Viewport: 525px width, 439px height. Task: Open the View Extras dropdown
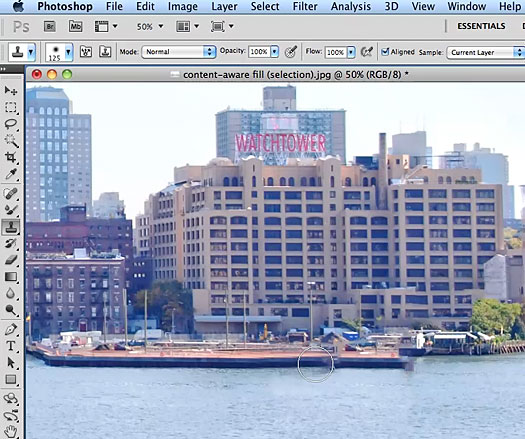106,26
